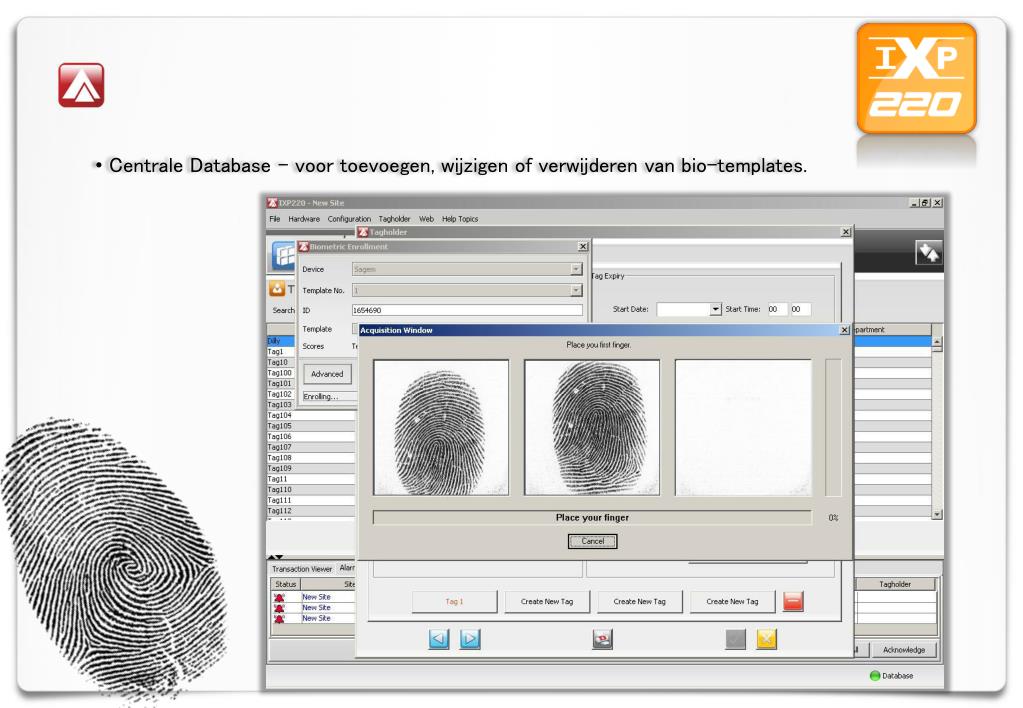Click the Tagholder column header in transaction table
1023x708 pixels.
coord(894,585)
